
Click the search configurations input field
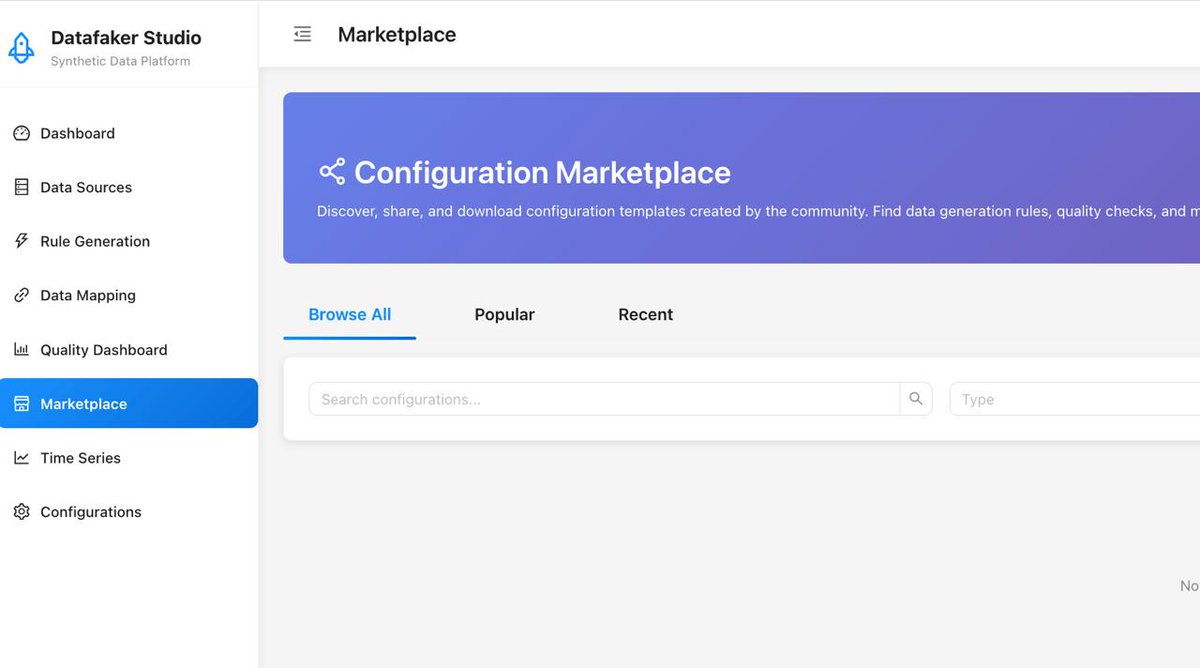[x=600, y=399]
